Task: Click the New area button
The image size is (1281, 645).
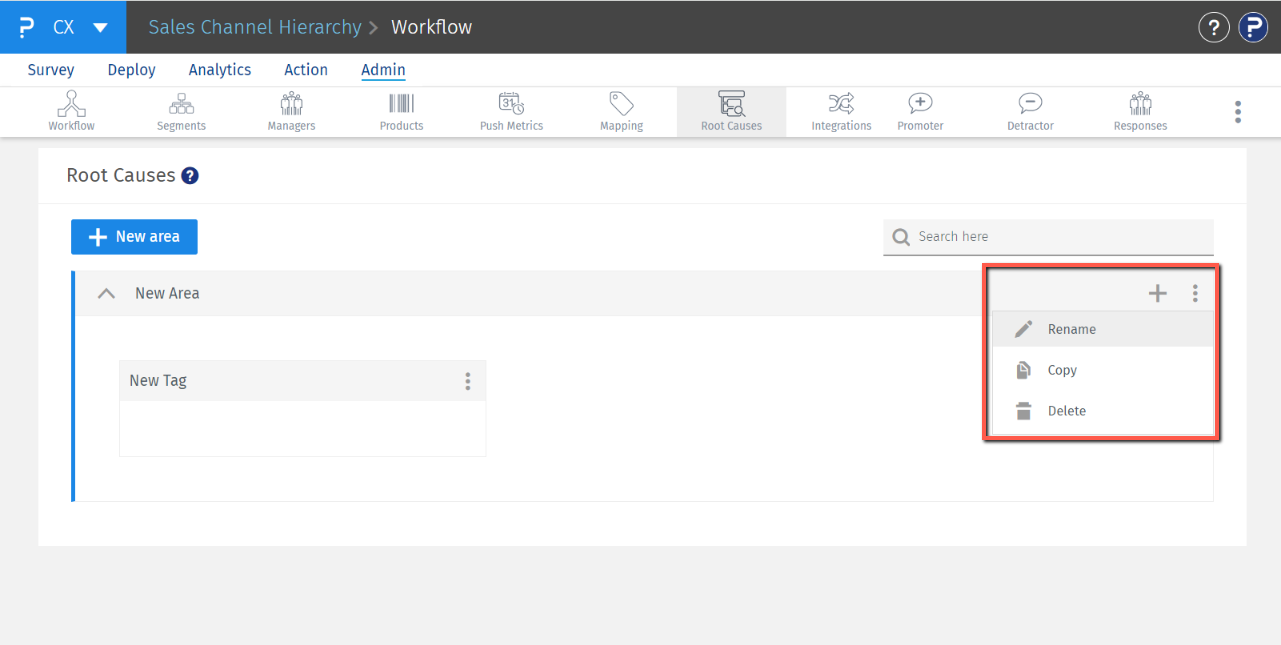Action: point(134,237)
